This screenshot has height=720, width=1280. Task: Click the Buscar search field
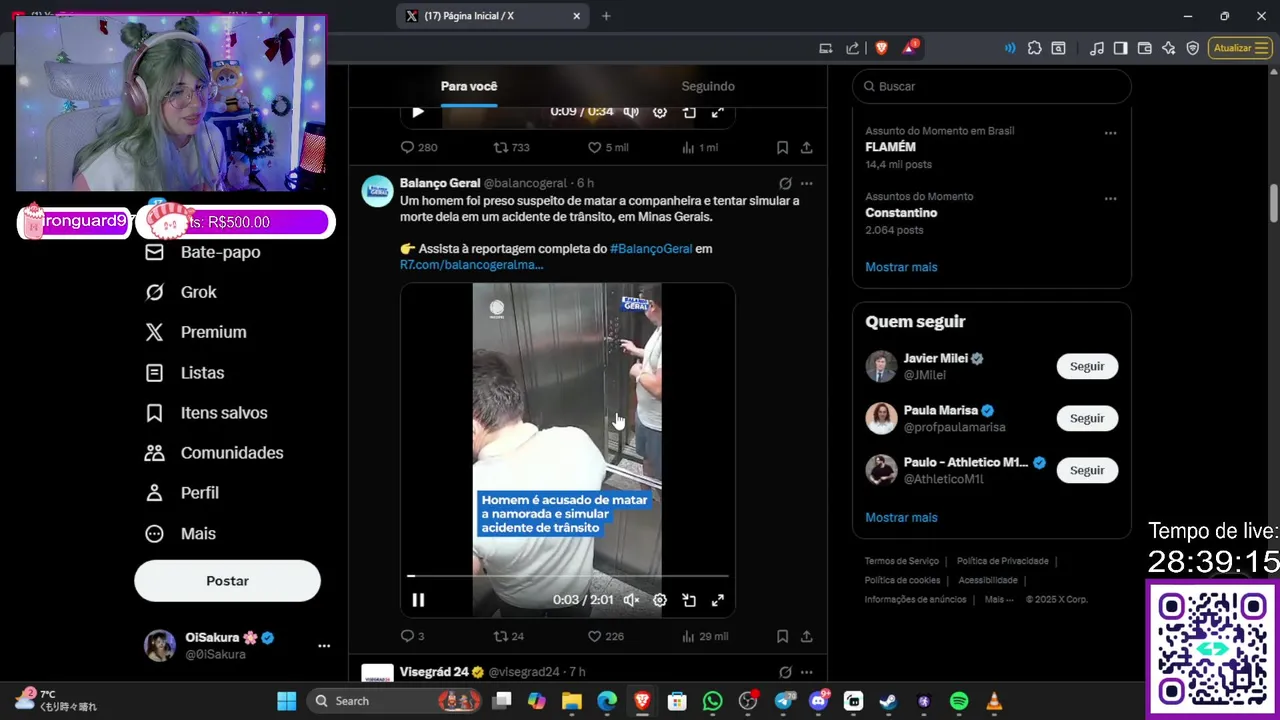tap(992, 86)
